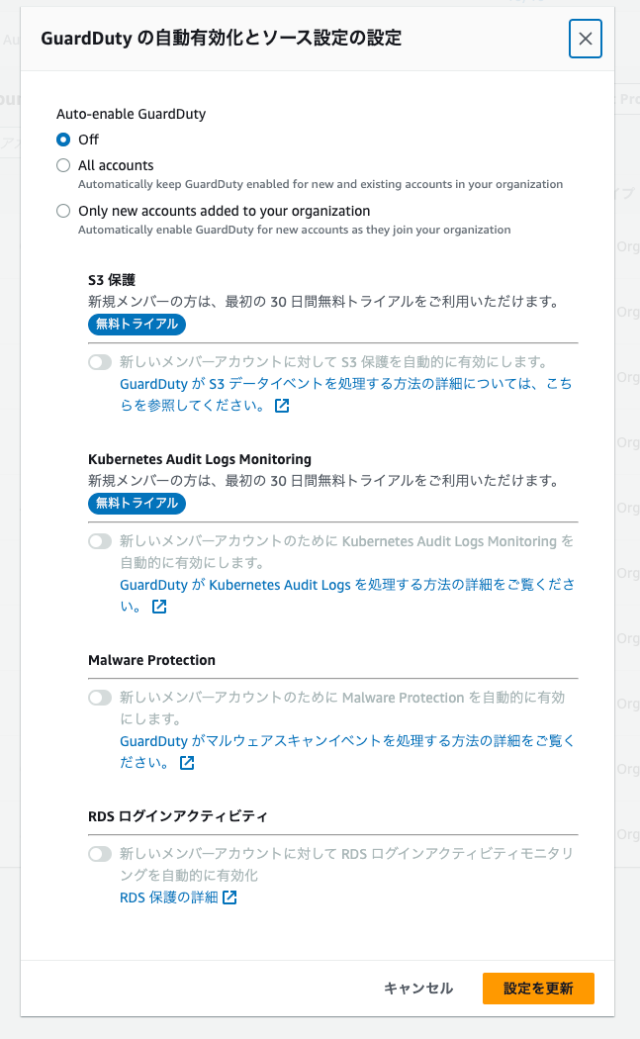Open the RDS 保護の詳細 link
The height and width of the screenshot is (1039, 640).
pos(169,897)
